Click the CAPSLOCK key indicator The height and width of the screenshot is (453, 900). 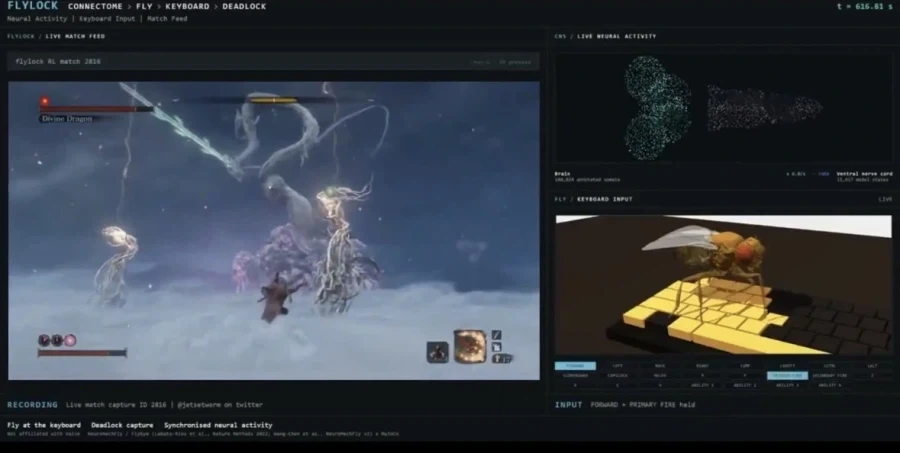618,375
